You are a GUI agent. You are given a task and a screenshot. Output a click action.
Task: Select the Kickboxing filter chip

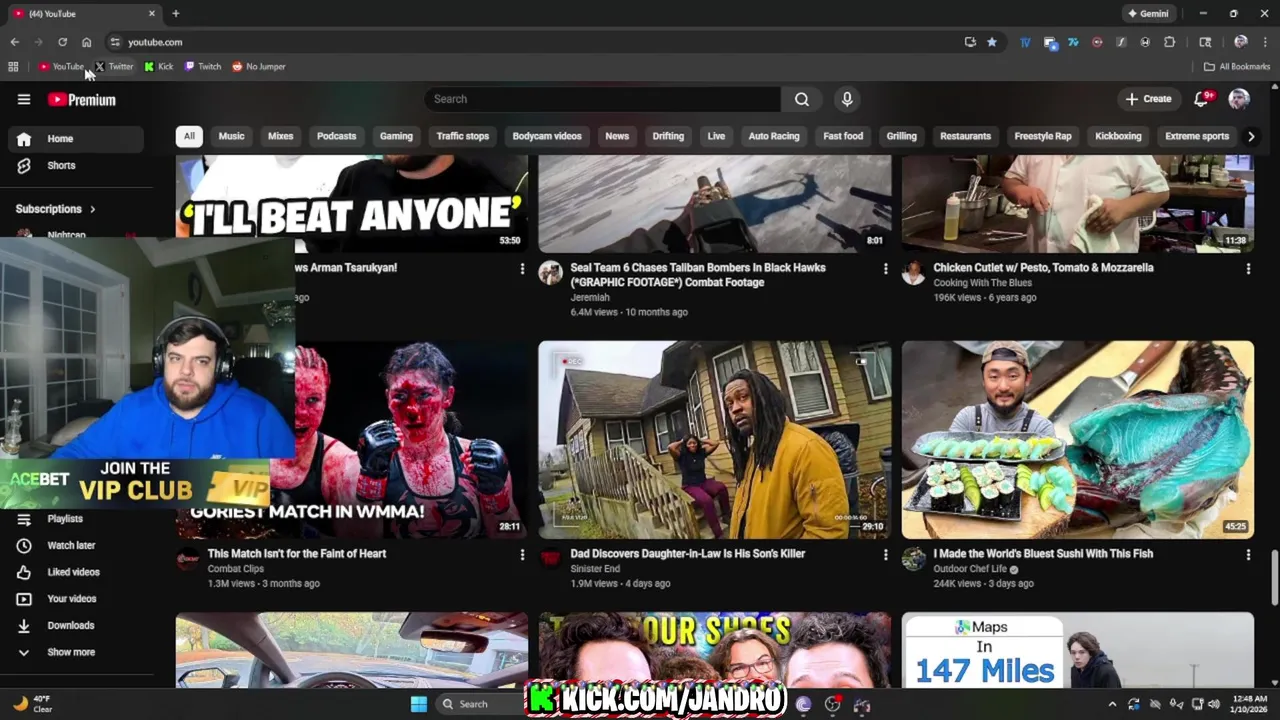[1118, 136]
